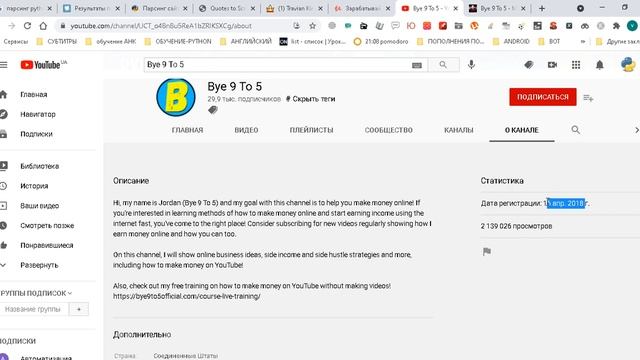Switch to the Плейлисты tab
The image size is (640, 360).
(311, 130)
